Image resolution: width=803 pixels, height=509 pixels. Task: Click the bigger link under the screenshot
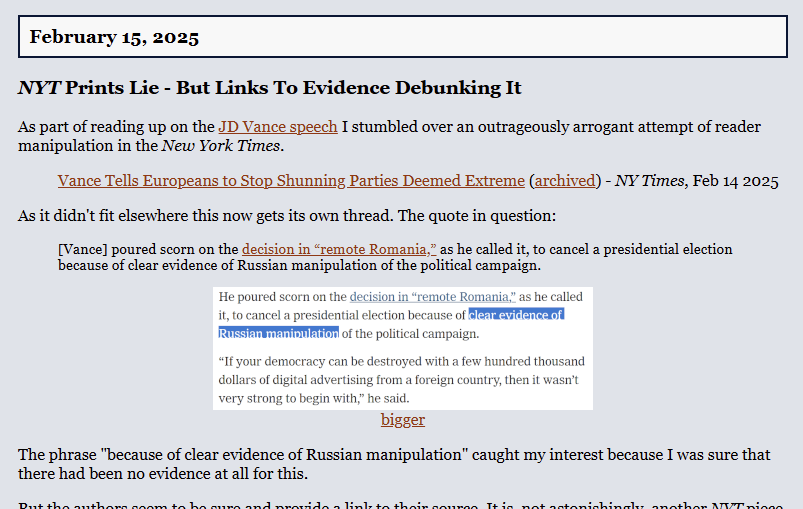(403, 420)
